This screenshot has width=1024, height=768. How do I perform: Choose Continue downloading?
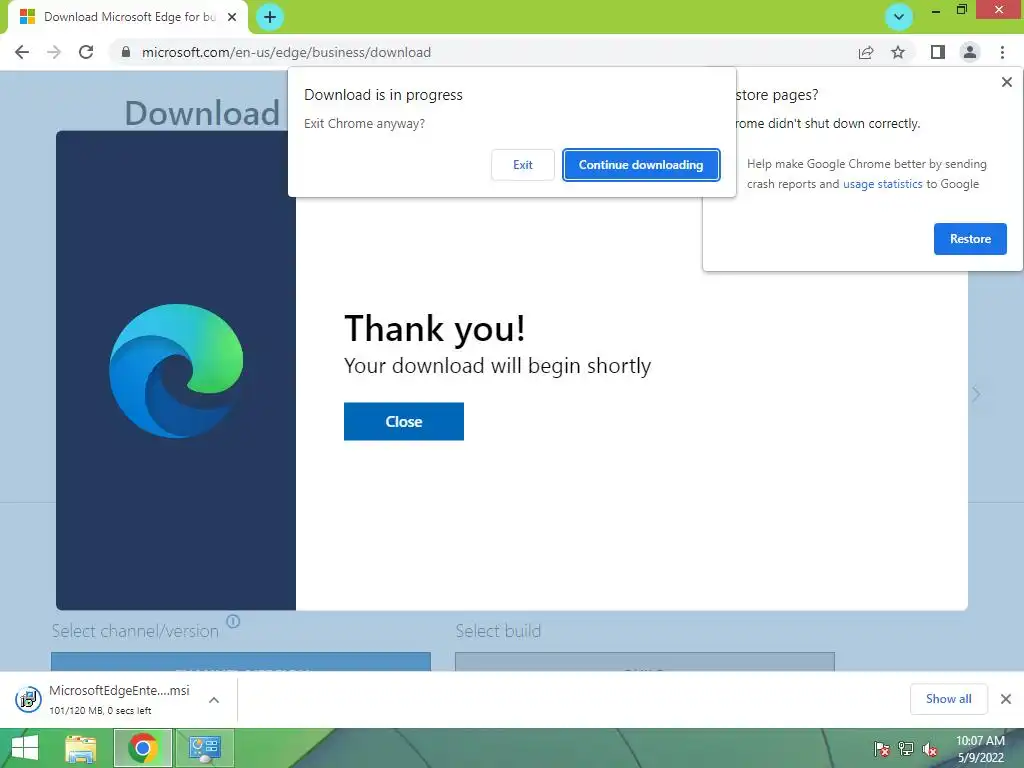[x=641, y=165]
